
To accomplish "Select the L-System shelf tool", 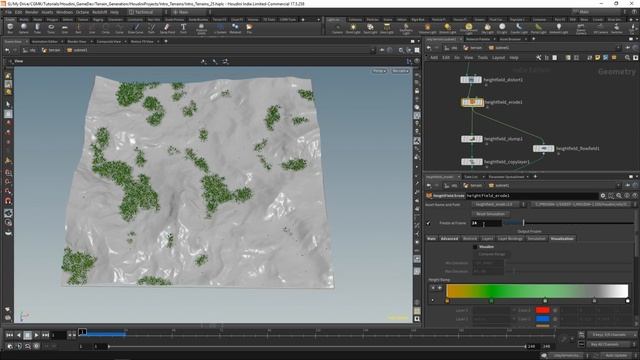I will coord(220,28).
